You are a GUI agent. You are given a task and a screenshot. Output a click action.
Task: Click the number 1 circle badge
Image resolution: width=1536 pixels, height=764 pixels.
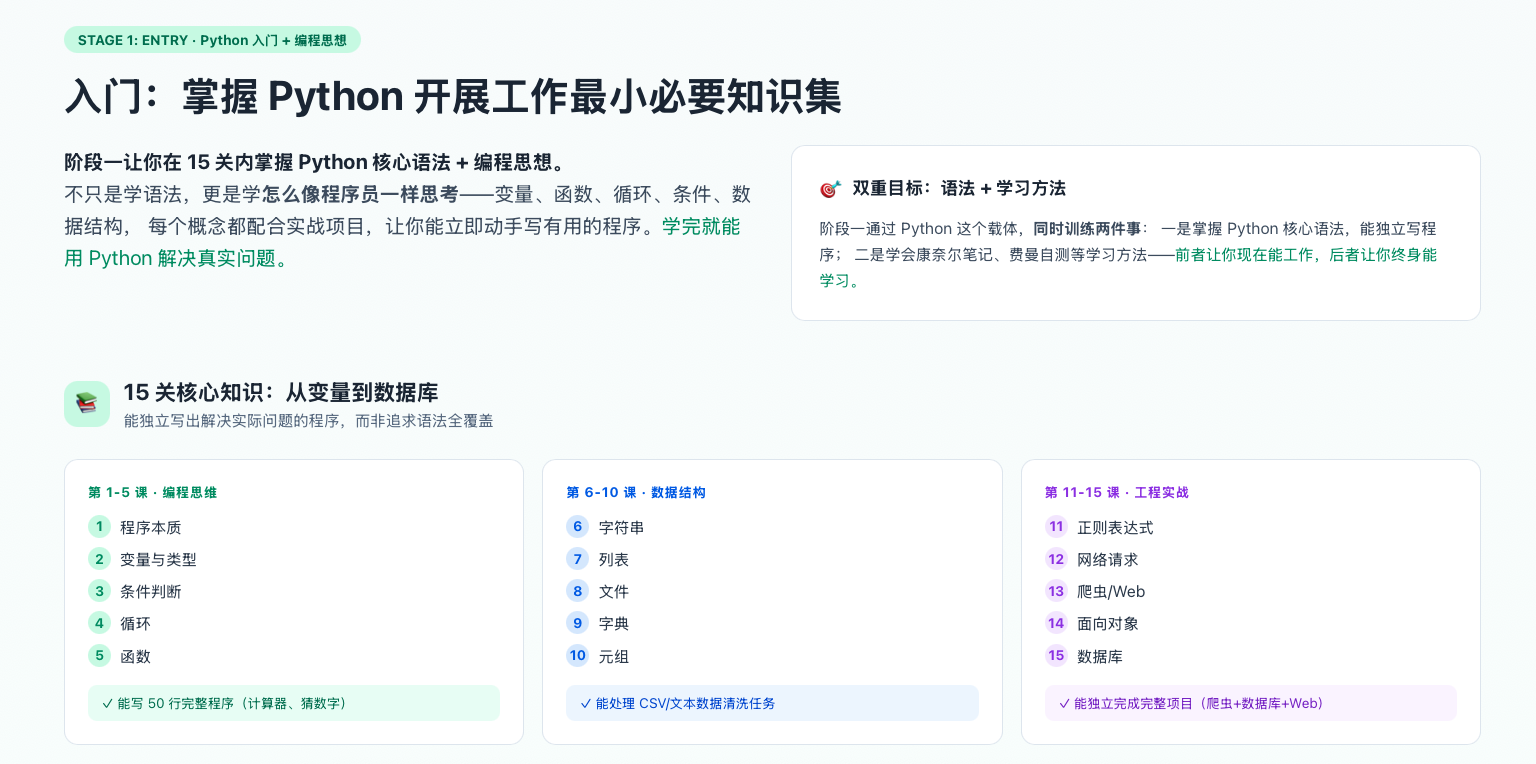click(x=99, y=527)
